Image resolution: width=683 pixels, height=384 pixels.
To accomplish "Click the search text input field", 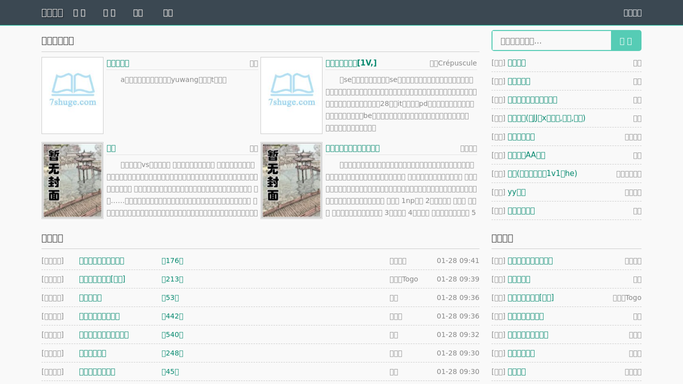I will pyautogui.click(x=551, y=41).
